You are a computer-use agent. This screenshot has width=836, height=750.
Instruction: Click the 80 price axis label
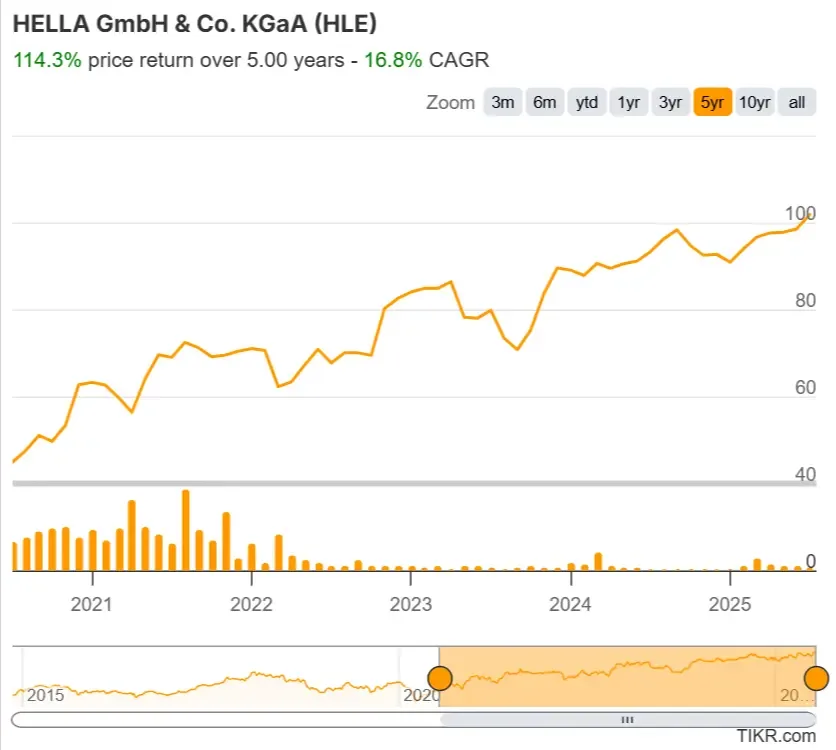(806, 301)
